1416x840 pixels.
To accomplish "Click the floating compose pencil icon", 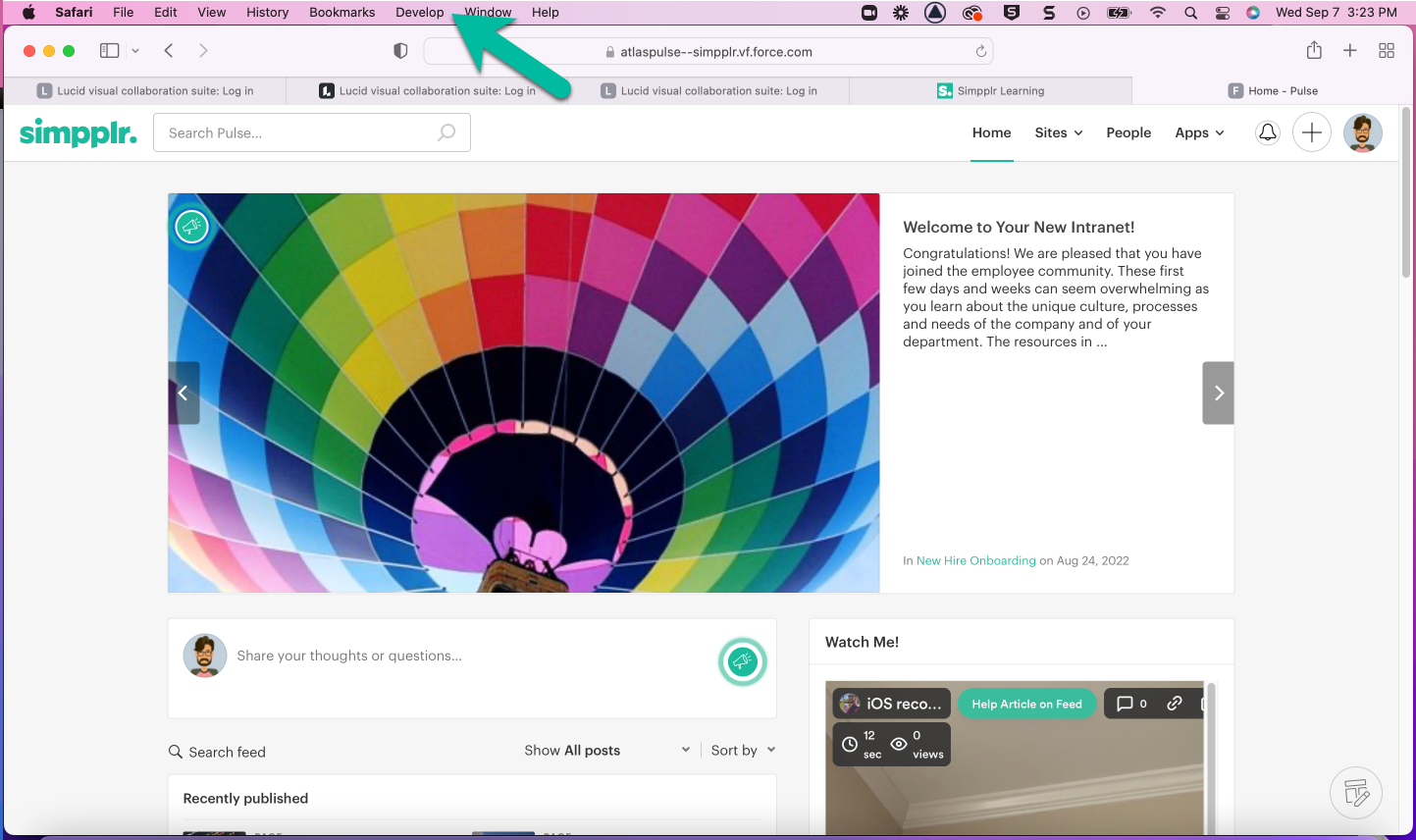I will [x=1356, y=793].
